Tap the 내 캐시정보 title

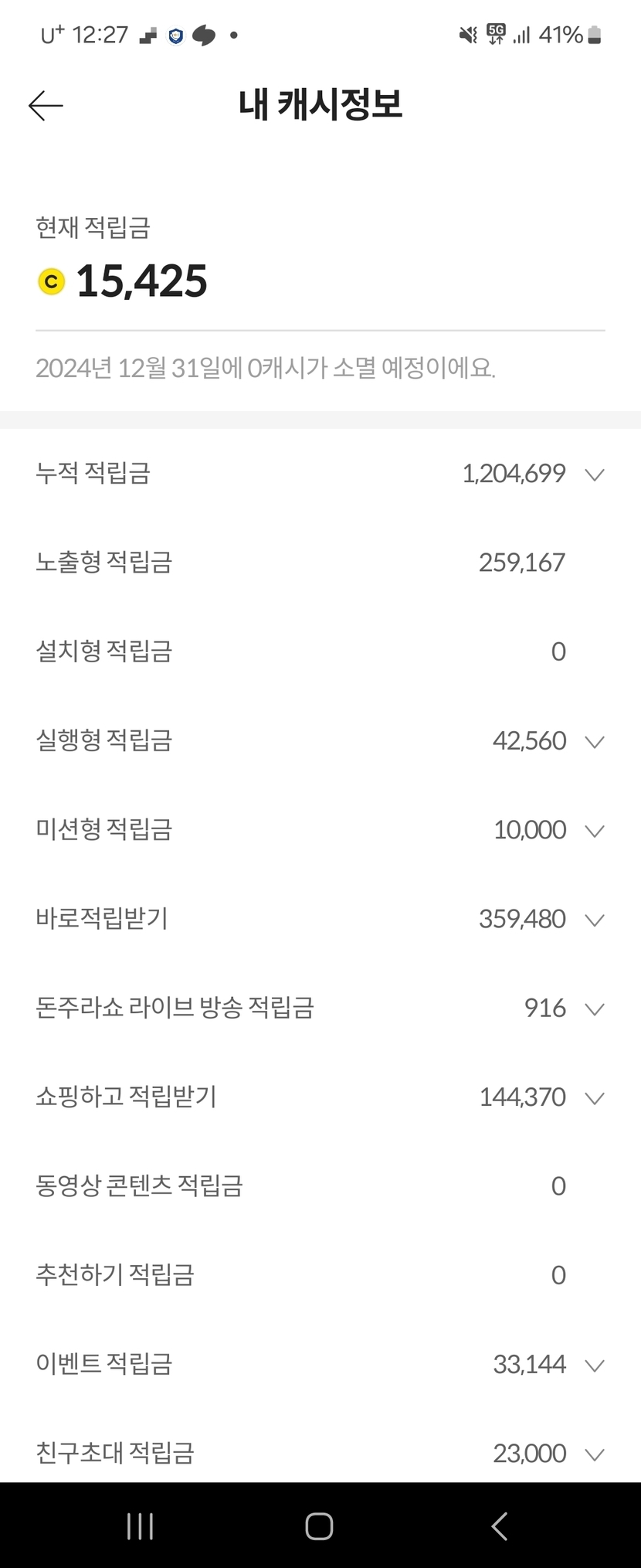pos(320,105)
